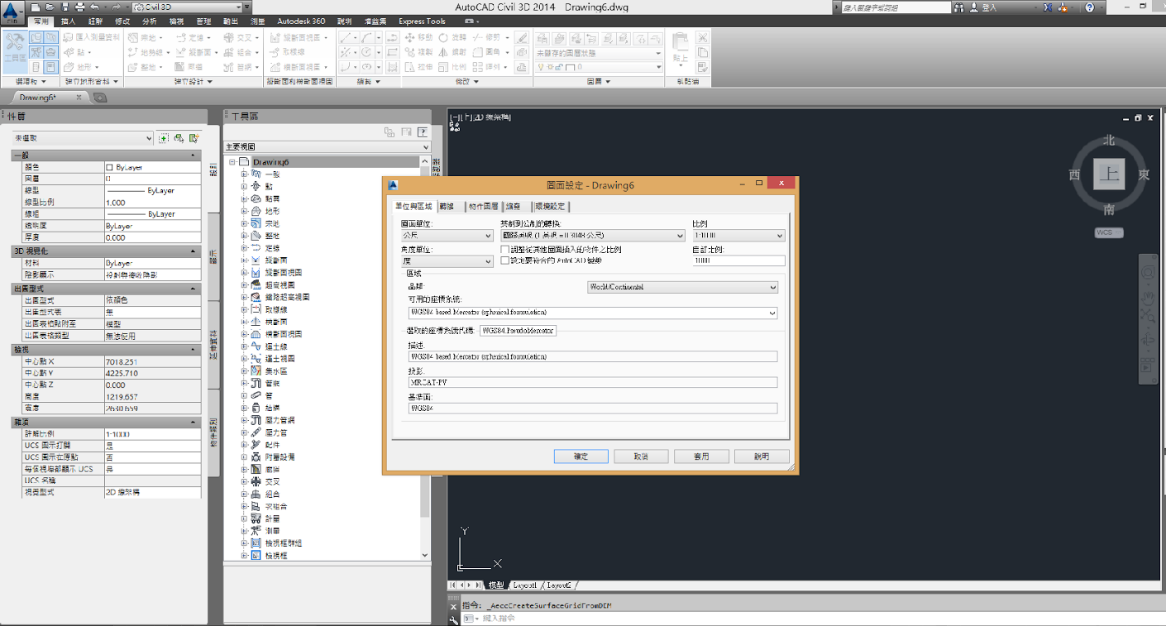
Task: Open the Civil 3D workspace dropdown
Action: pyautogui.click(x=187, y=7)
